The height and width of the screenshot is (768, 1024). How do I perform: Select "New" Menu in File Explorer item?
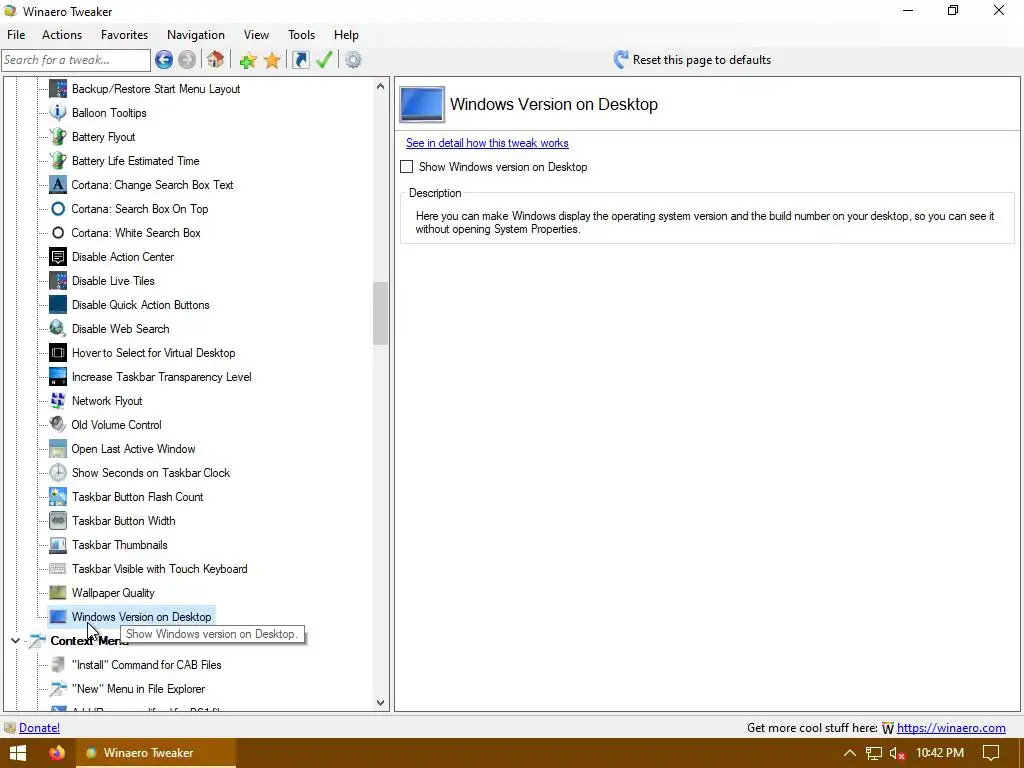[138, 688]
